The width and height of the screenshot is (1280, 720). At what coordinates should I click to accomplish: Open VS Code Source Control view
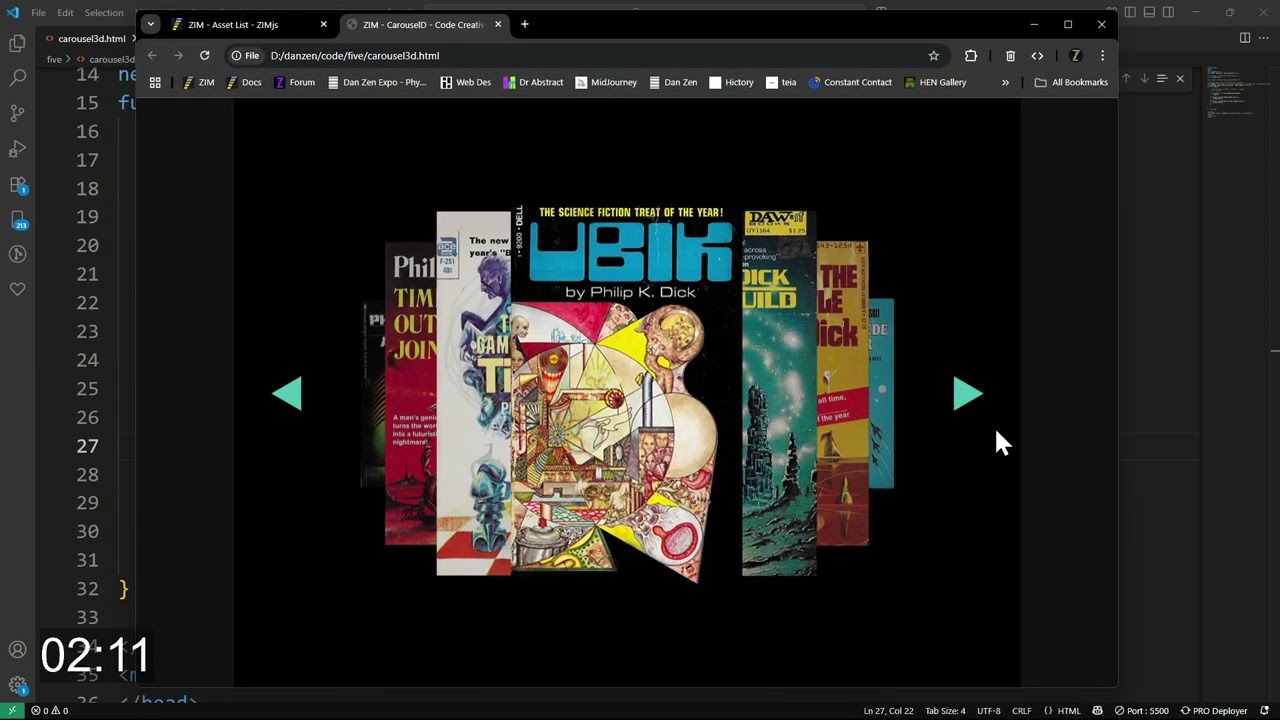(17, 113)
